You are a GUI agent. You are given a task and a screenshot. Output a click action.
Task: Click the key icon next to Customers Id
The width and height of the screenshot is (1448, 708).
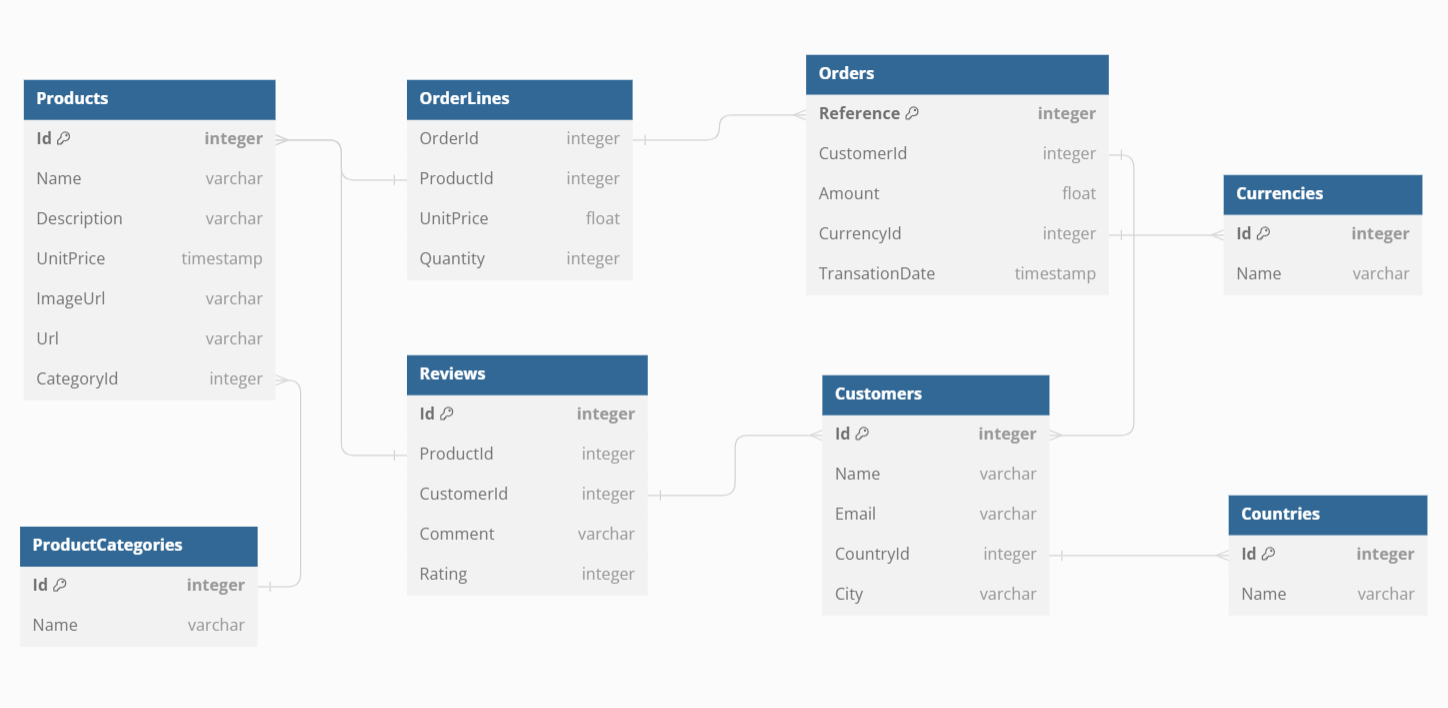tap(862, 434)
